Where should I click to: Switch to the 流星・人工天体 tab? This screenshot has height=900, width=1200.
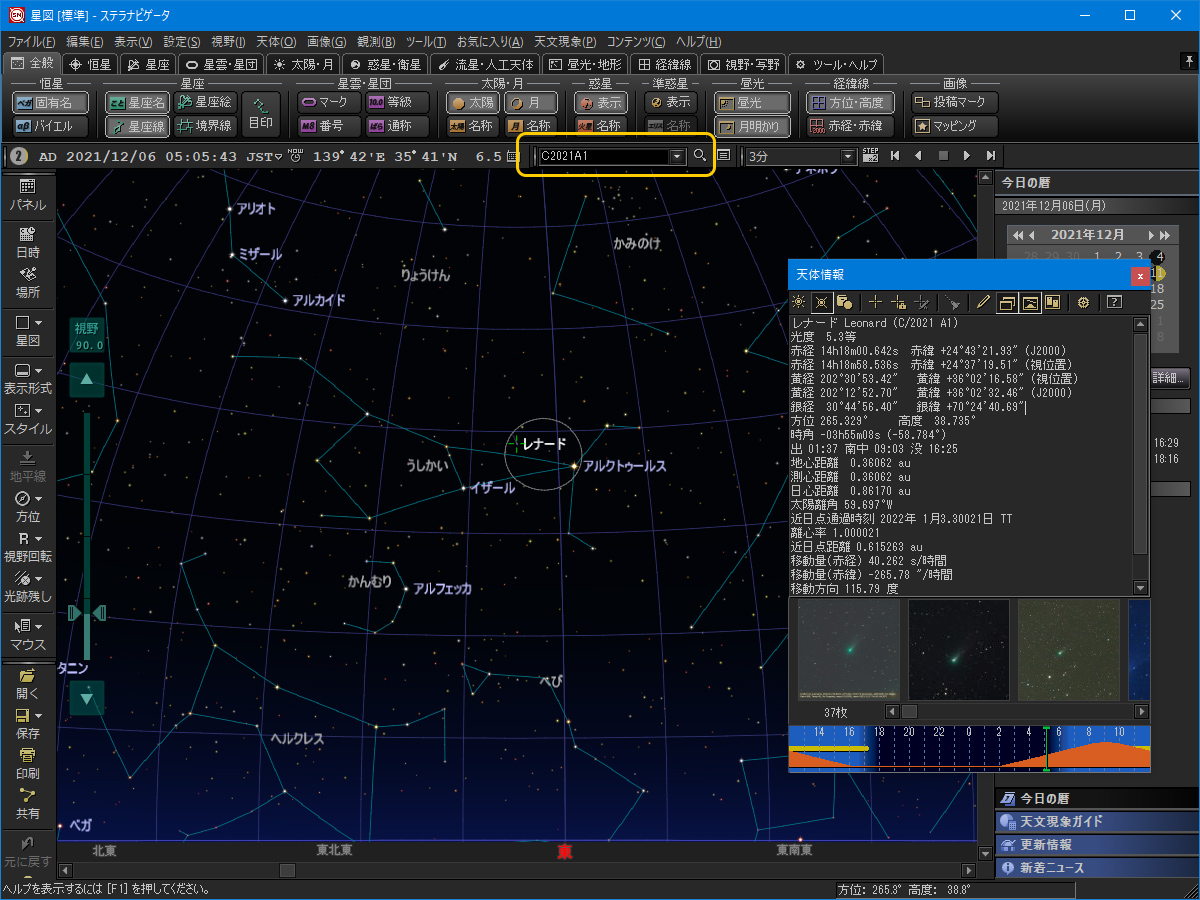[485, 64]
